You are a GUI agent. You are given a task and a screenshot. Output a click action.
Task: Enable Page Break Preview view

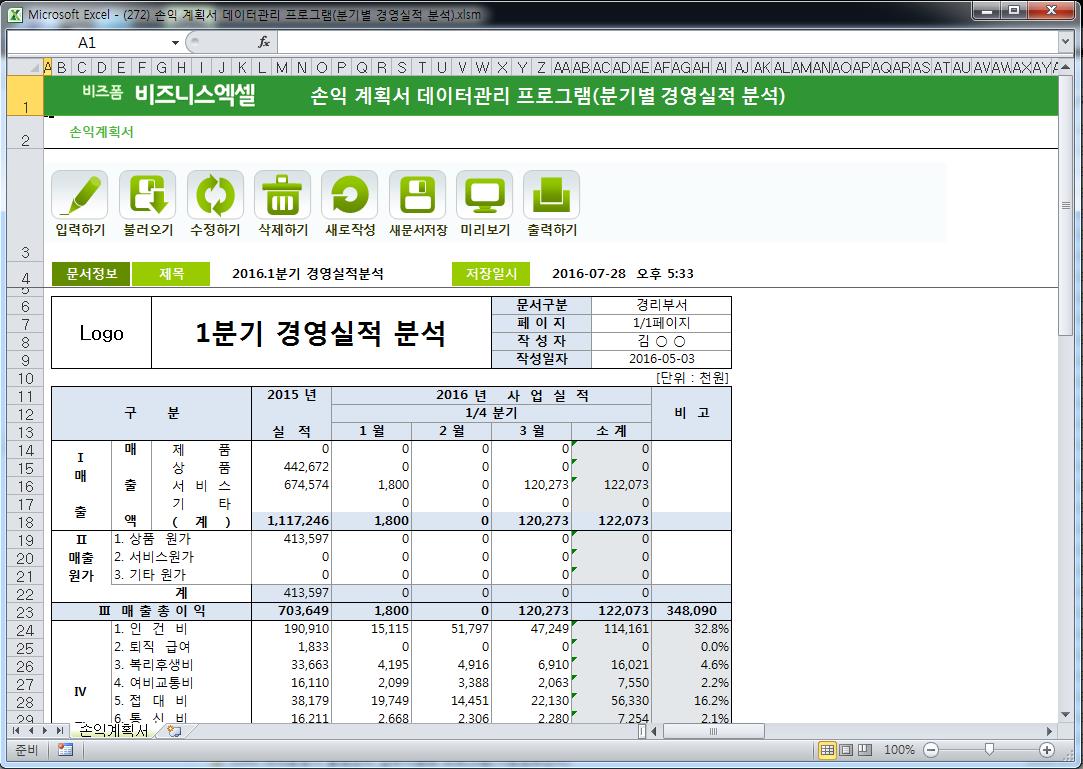click(864, 750)
